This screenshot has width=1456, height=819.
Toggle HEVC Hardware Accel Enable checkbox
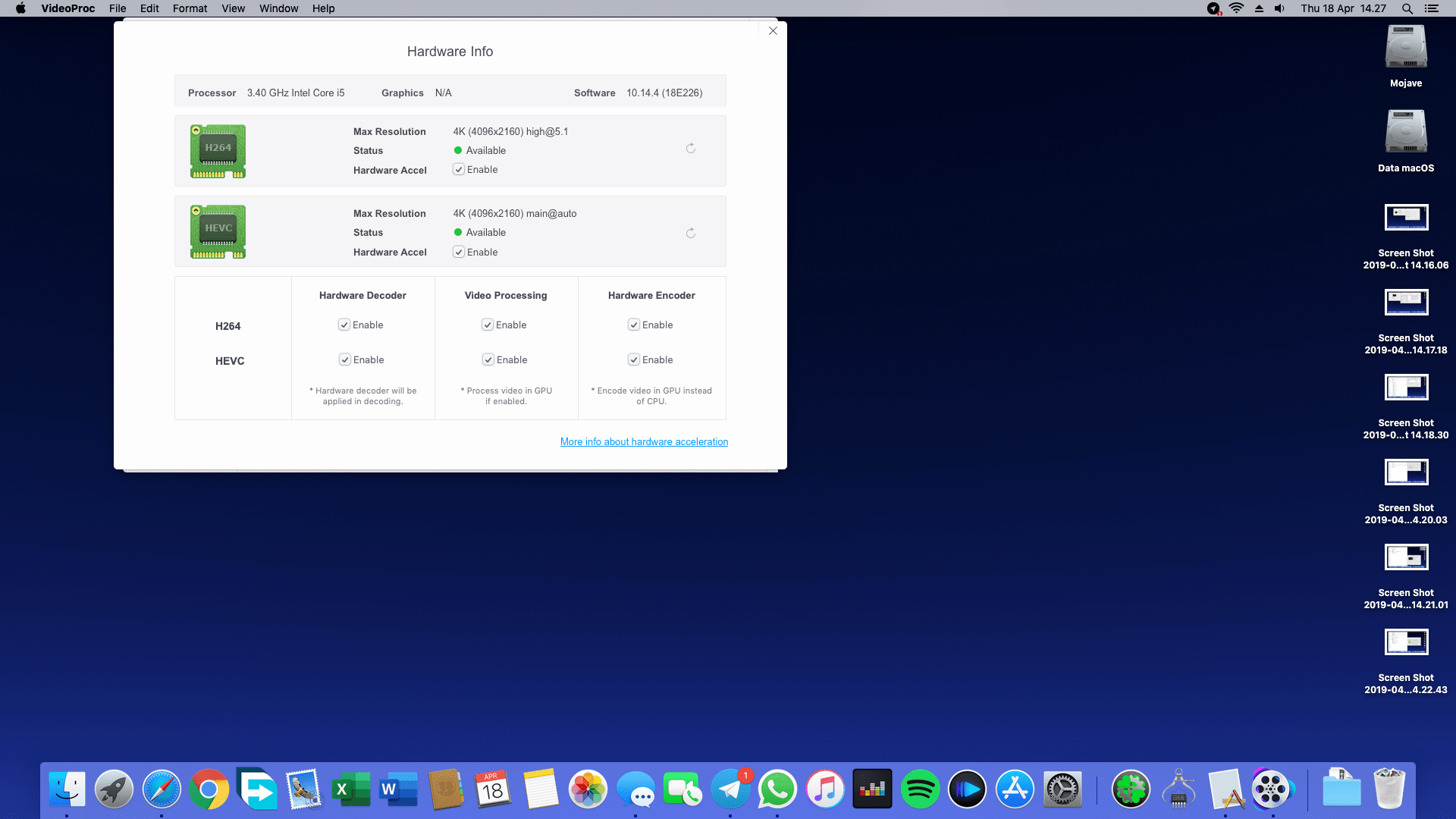coord(459,253)
